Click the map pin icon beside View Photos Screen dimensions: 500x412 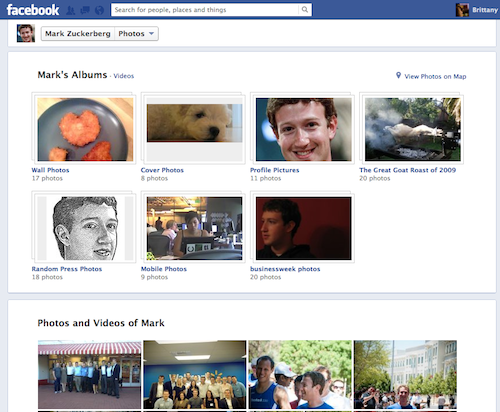(398, 75)
